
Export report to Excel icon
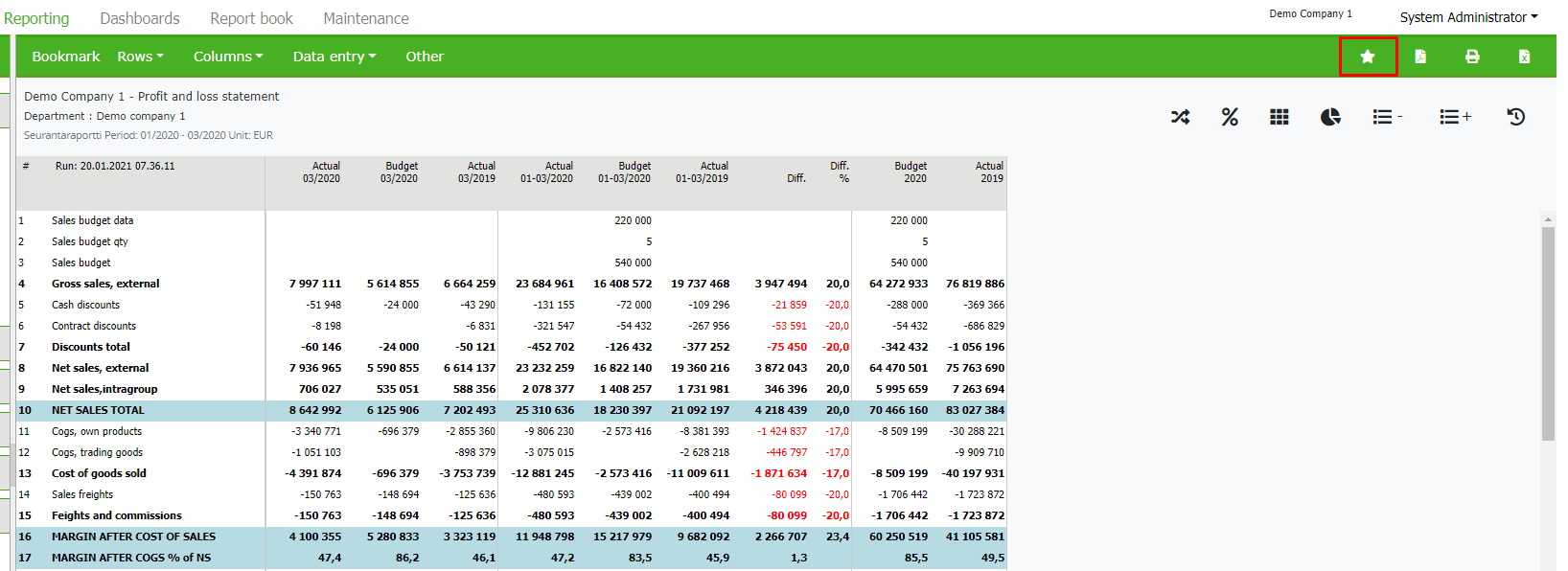pos(1524,57)
